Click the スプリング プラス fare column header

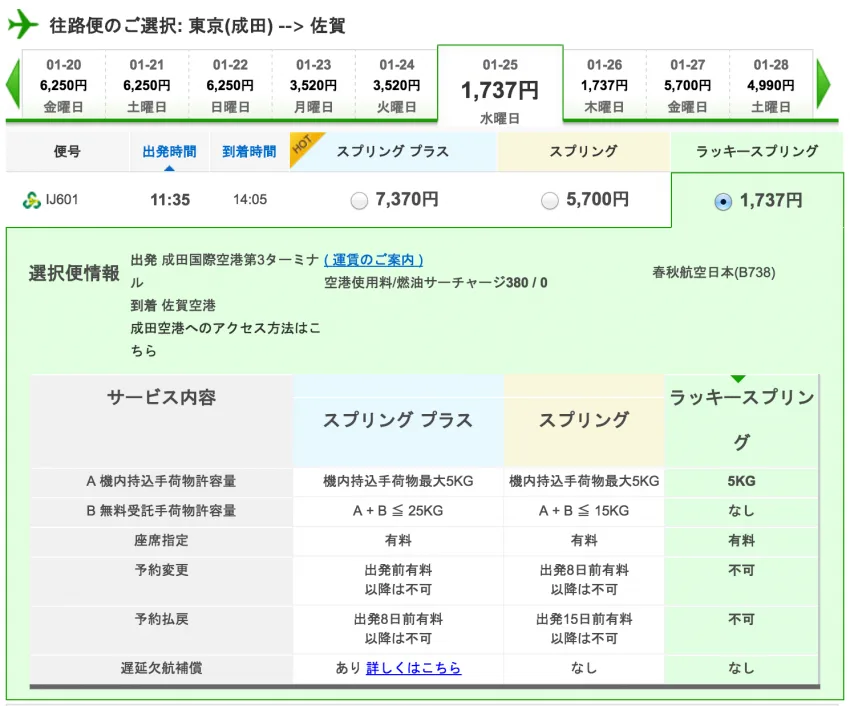point(393,151)
